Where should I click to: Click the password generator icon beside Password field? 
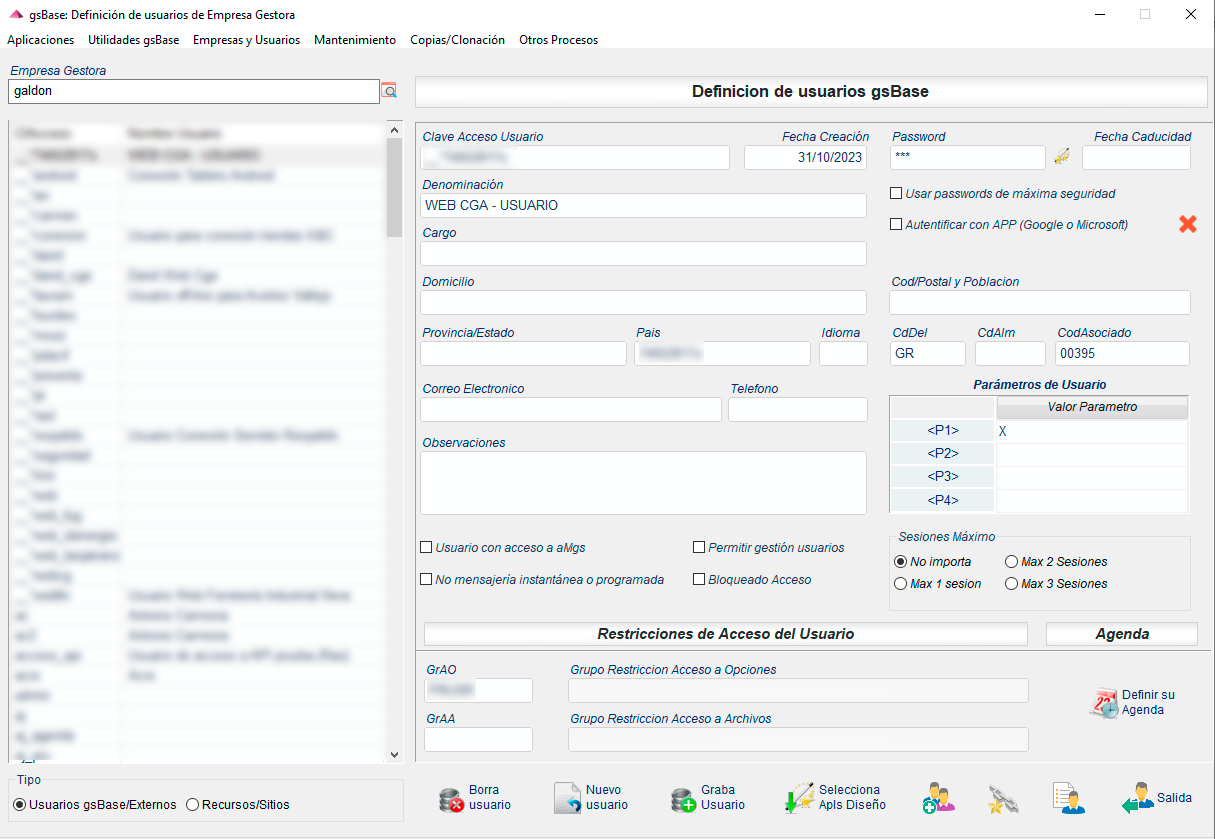pos(1061,156)
